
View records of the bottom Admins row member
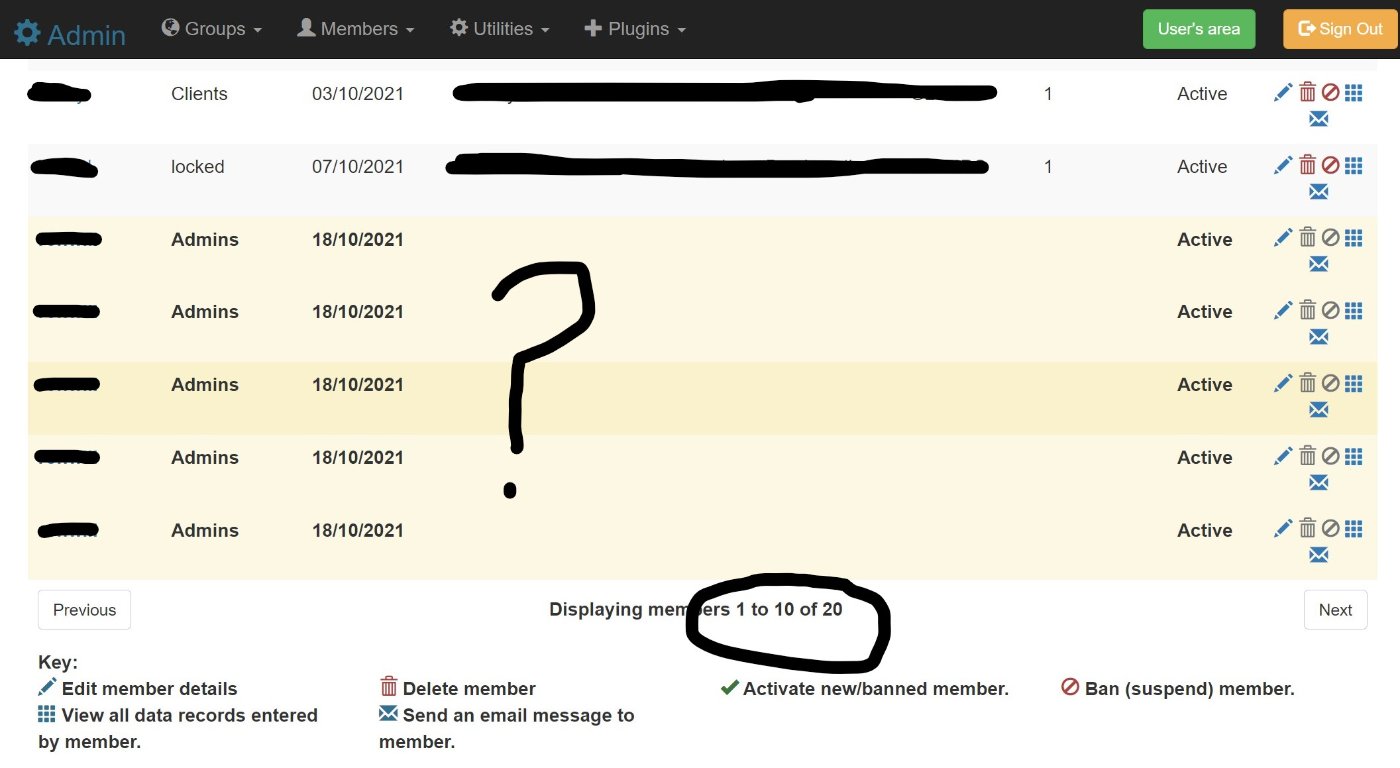[x=1353, y=529]
